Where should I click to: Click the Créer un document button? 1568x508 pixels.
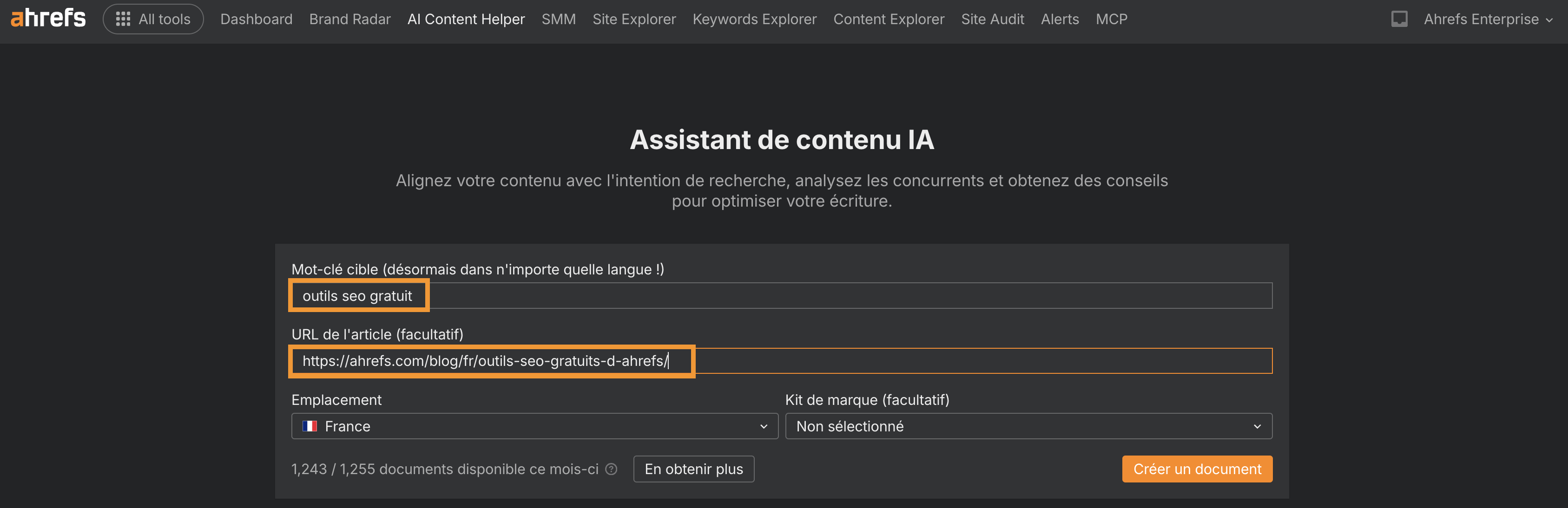click(1197, 469)
